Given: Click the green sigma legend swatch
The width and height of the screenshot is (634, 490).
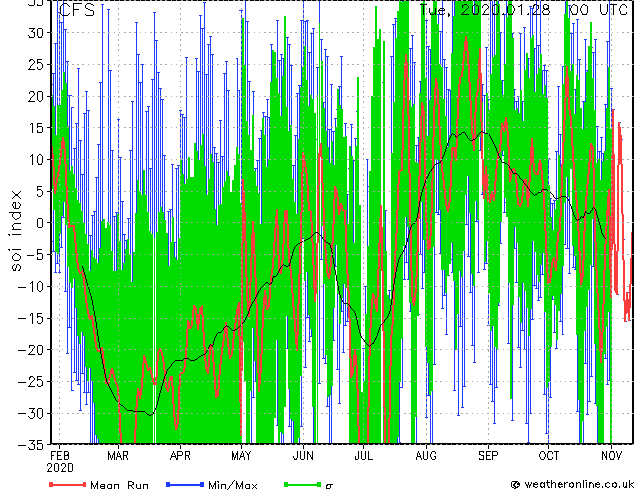Looking at the screenshot, I should pos(302,484).
